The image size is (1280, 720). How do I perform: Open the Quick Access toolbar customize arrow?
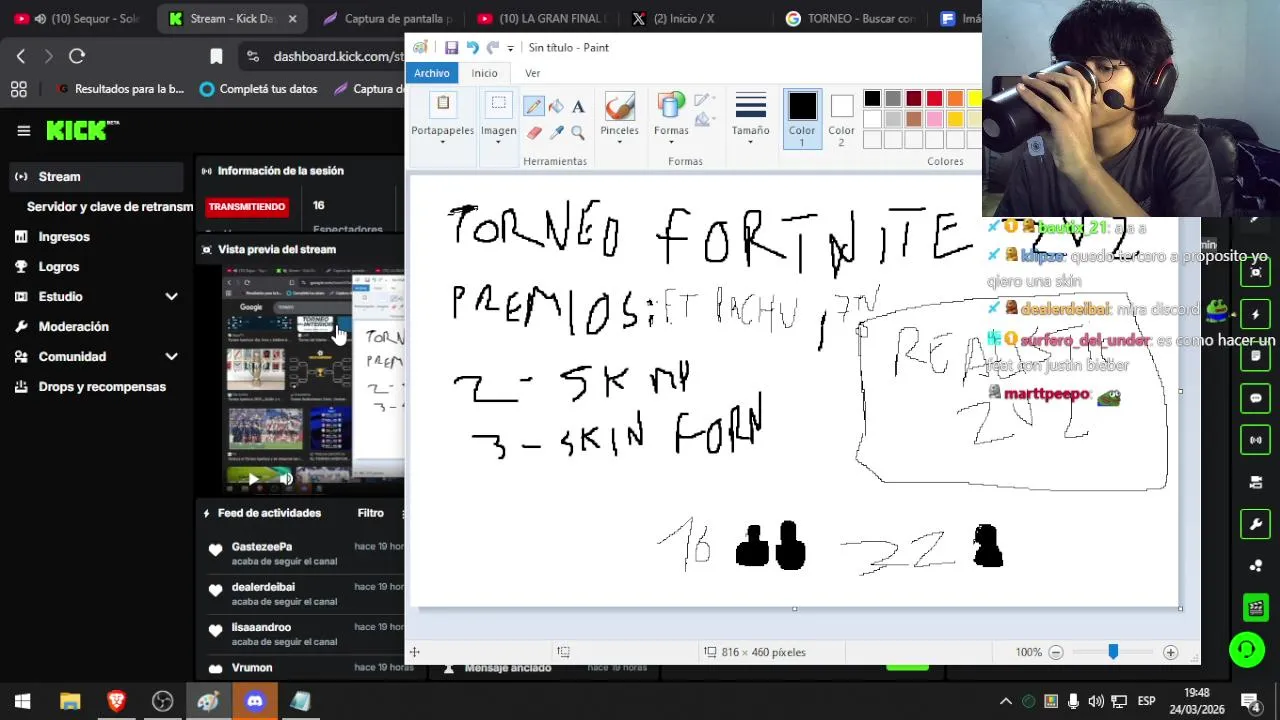point(510,48)
